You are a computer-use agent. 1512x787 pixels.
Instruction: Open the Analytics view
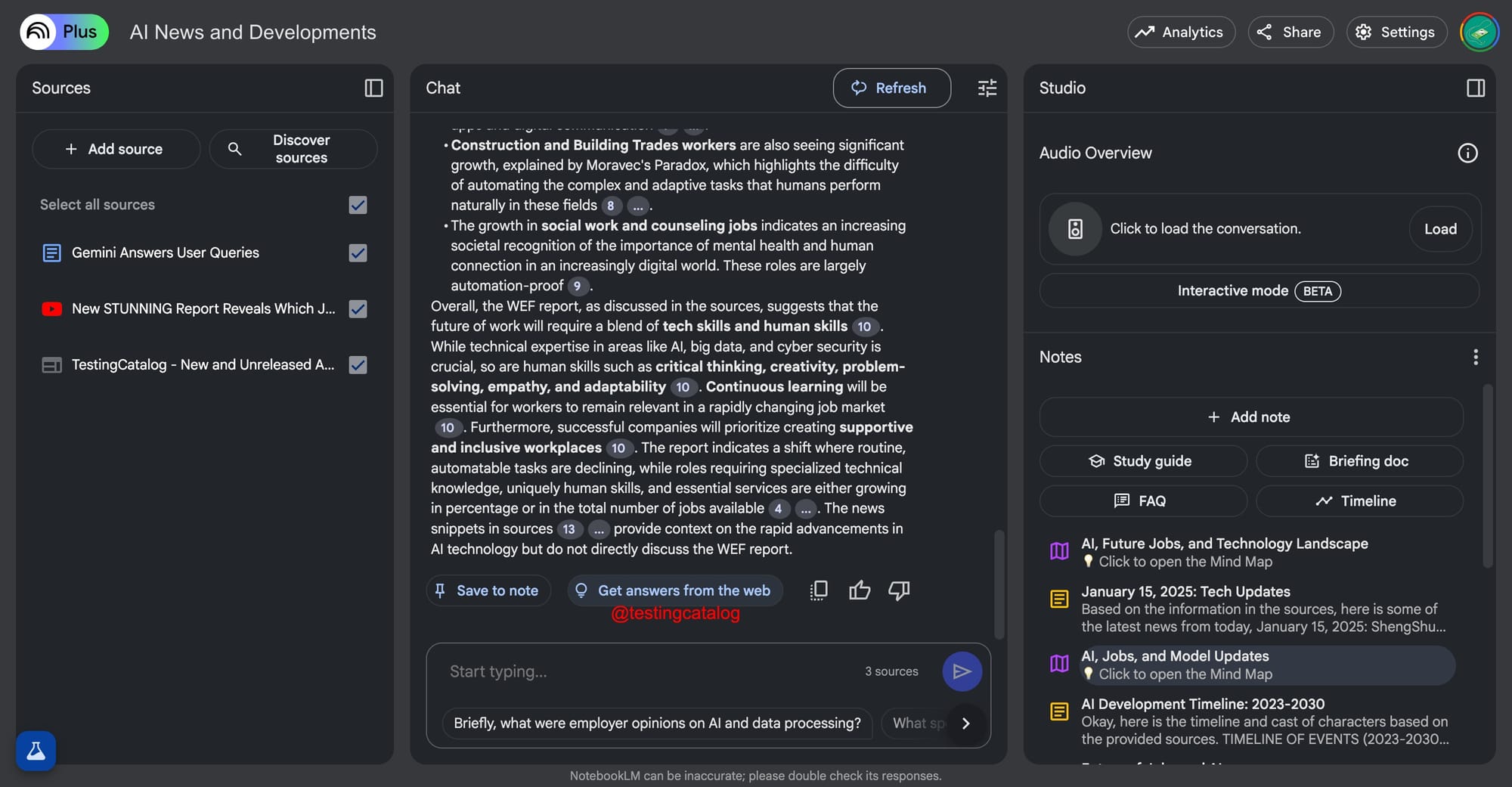pos(1181,32)
